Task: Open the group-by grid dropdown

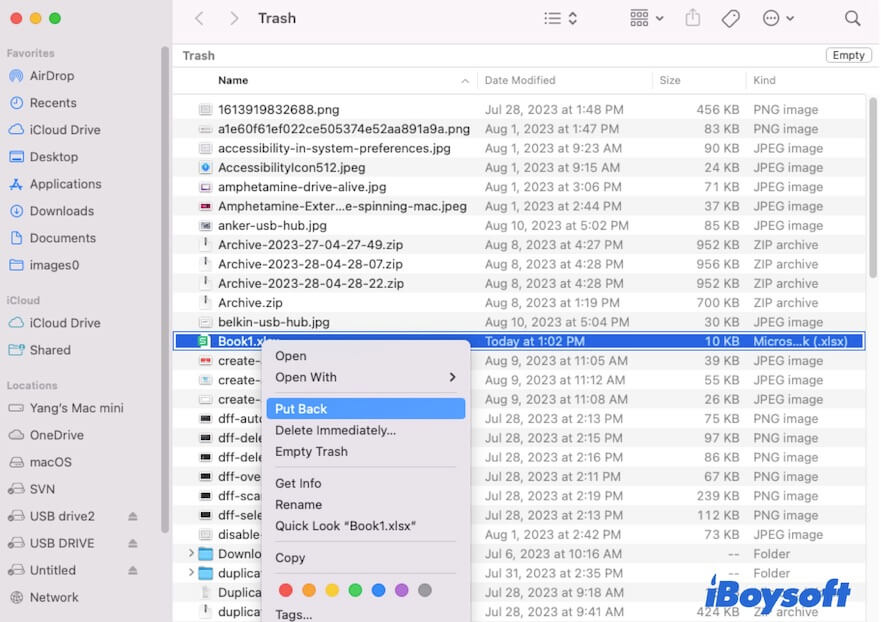Action: (647, 18)
